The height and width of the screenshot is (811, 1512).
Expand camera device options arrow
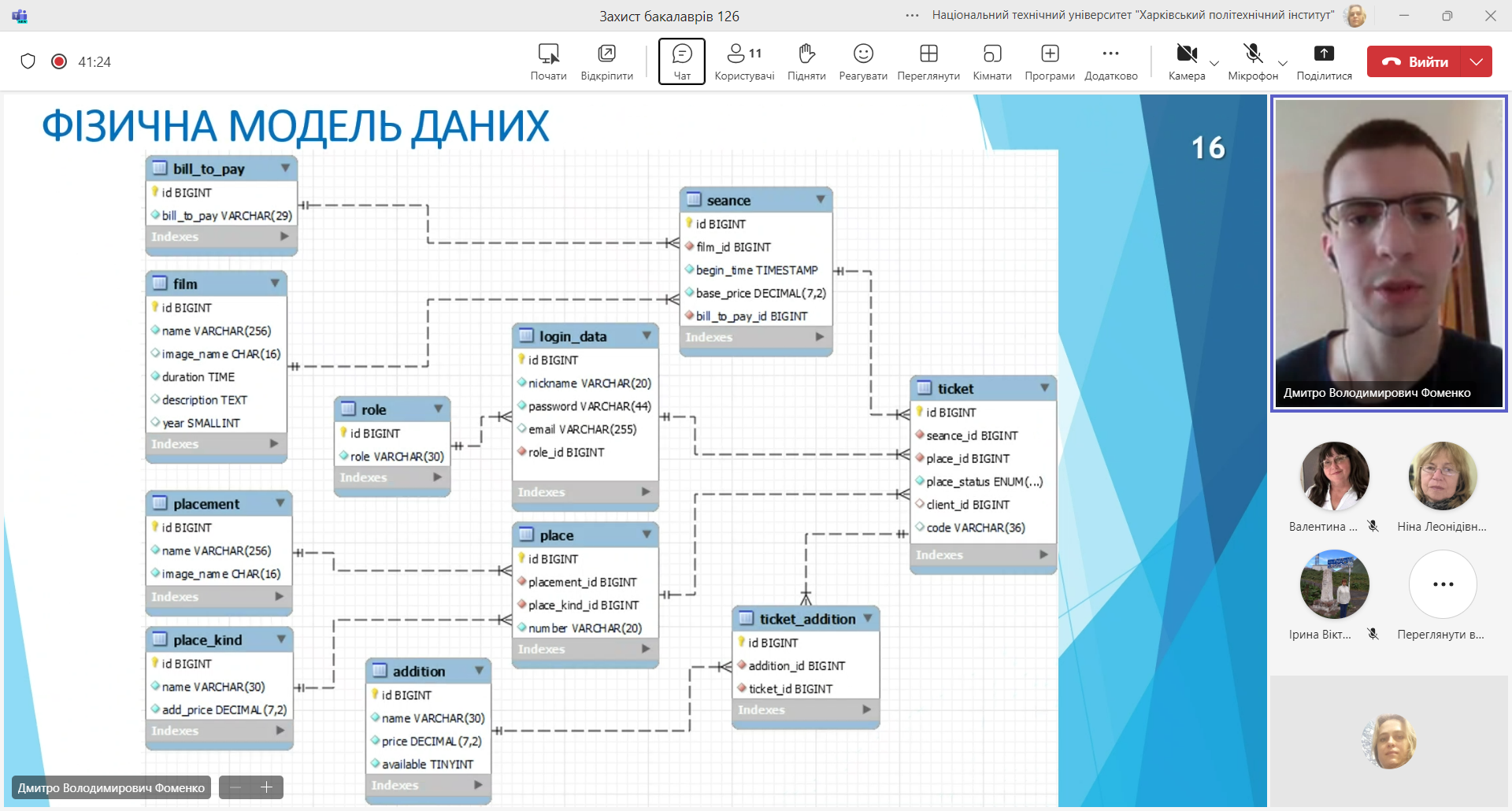[x=1214, y=63]
